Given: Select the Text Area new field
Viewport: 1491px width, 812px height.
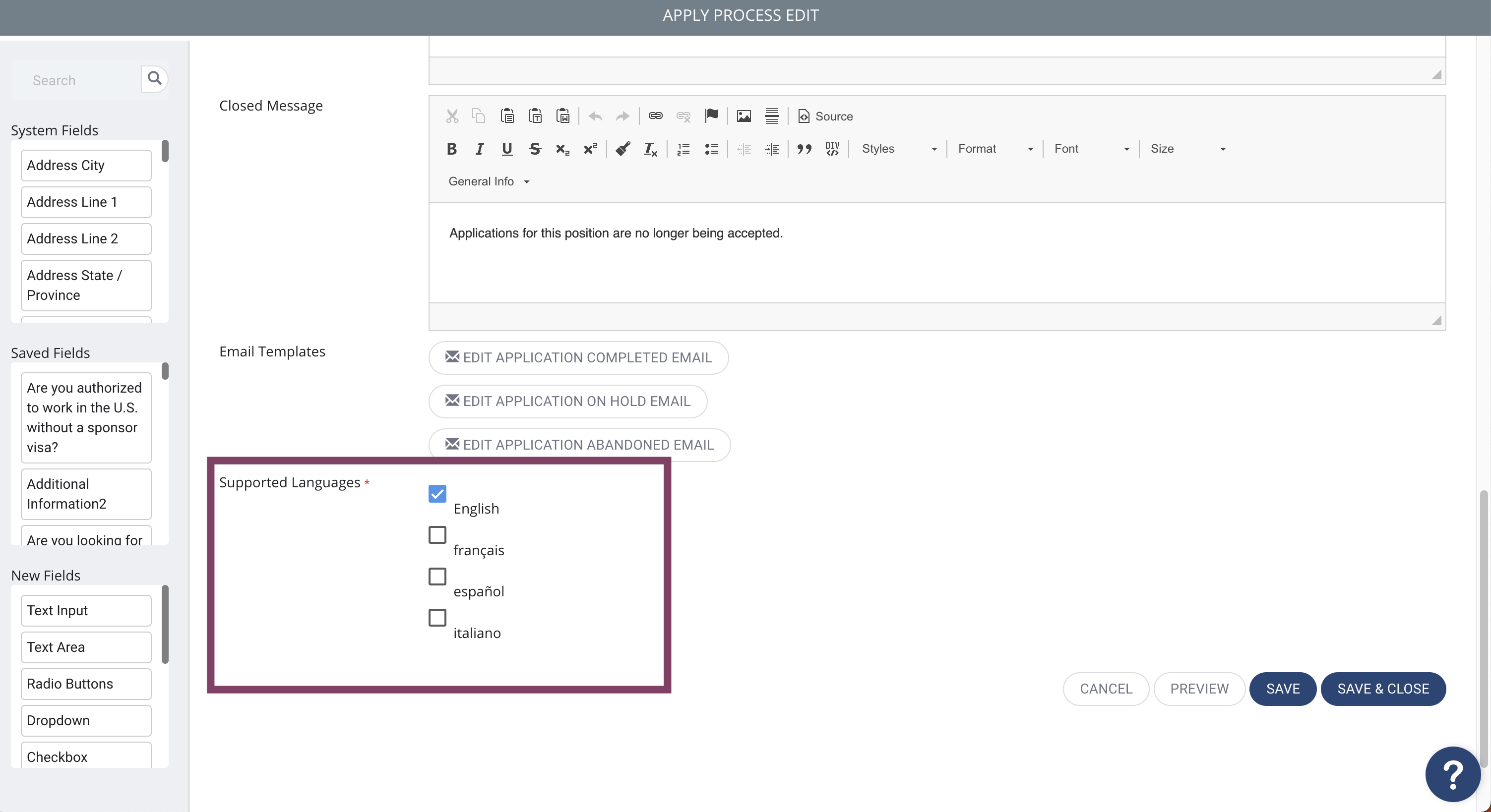Looking at the screenshot, I should pos(86,647).
